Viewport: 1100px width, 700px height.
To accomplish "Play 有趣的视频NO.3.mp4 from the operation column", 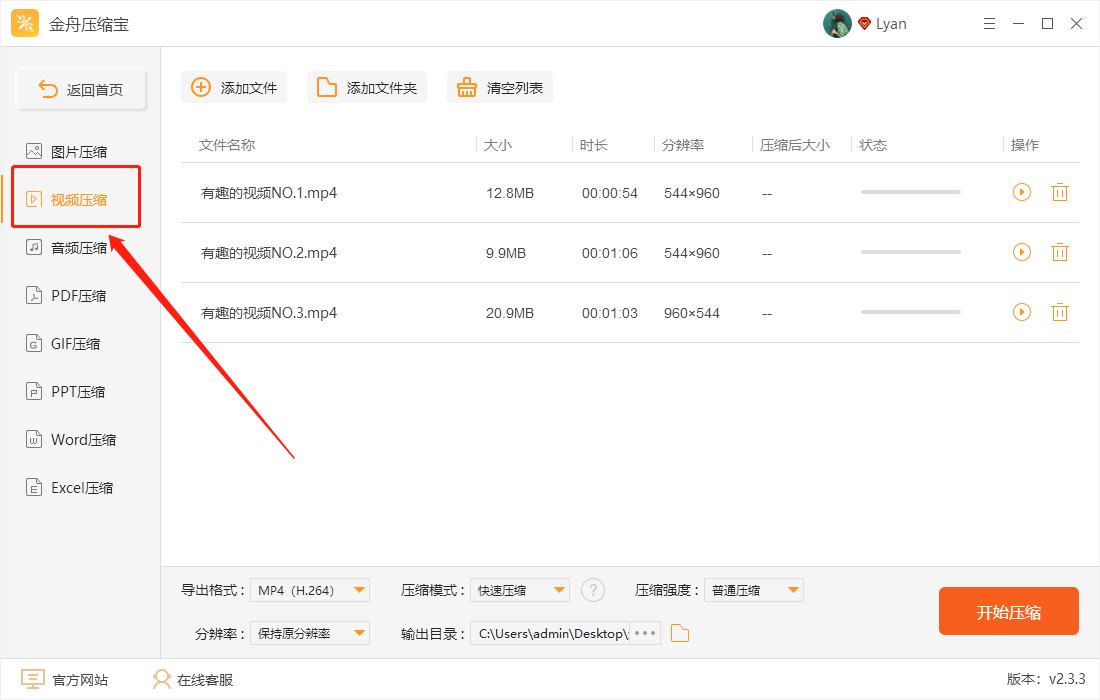I will [x=1021, y=312].
